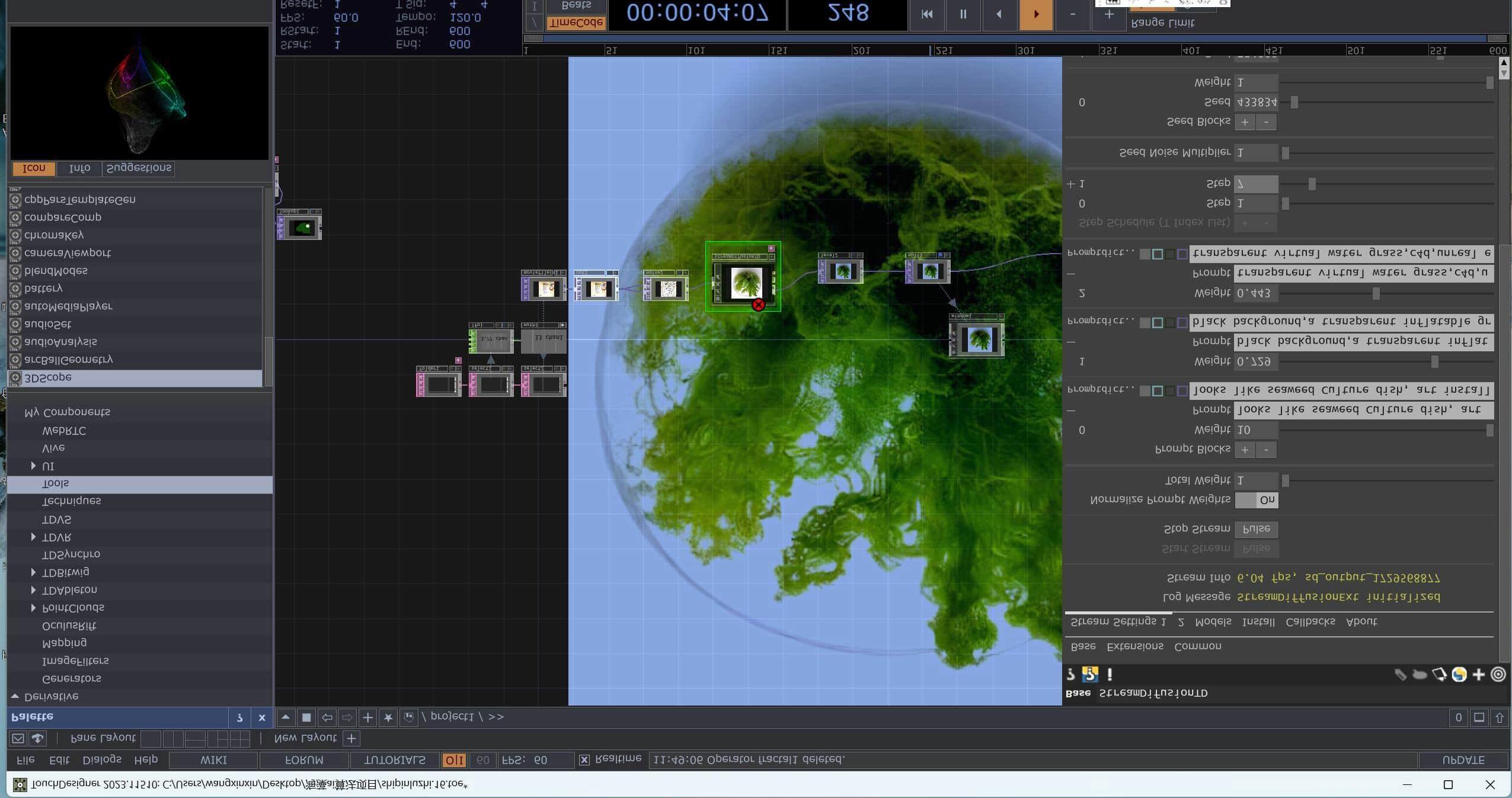Click the Python help icon in parameter panel

(x=1089, y=674)
